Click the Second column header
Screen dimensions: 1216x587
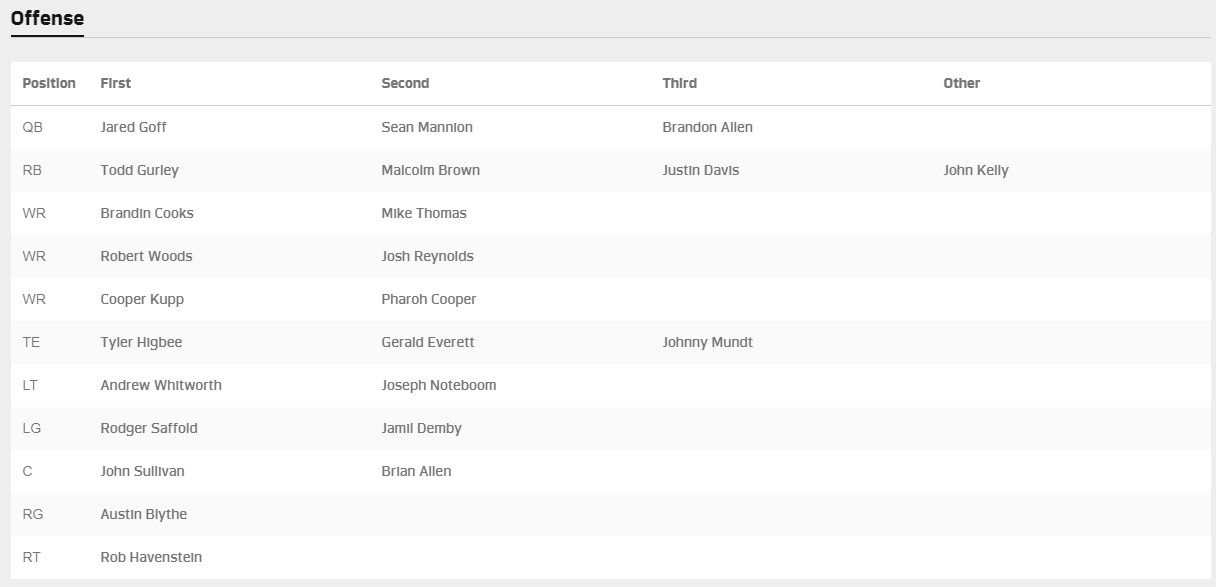click(405, 83)
